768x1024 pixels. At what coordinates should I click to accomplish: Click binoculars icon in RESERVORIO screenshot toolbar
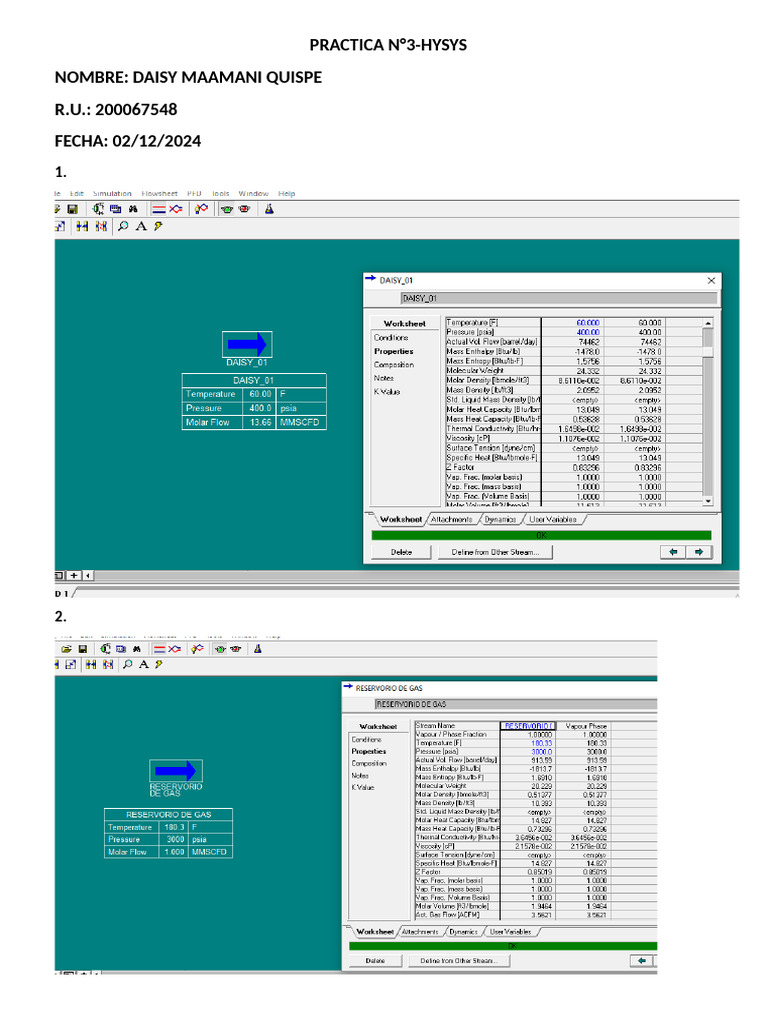pyautogui.click(x=136, y=648)
